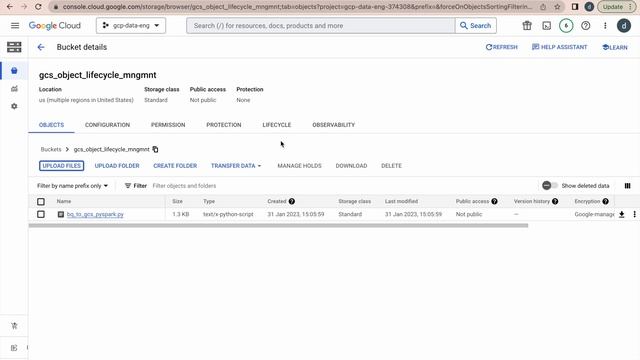Copy bucket name with the clipboard icon
Screen dimensions: 640x360
(x=156, y=149)
